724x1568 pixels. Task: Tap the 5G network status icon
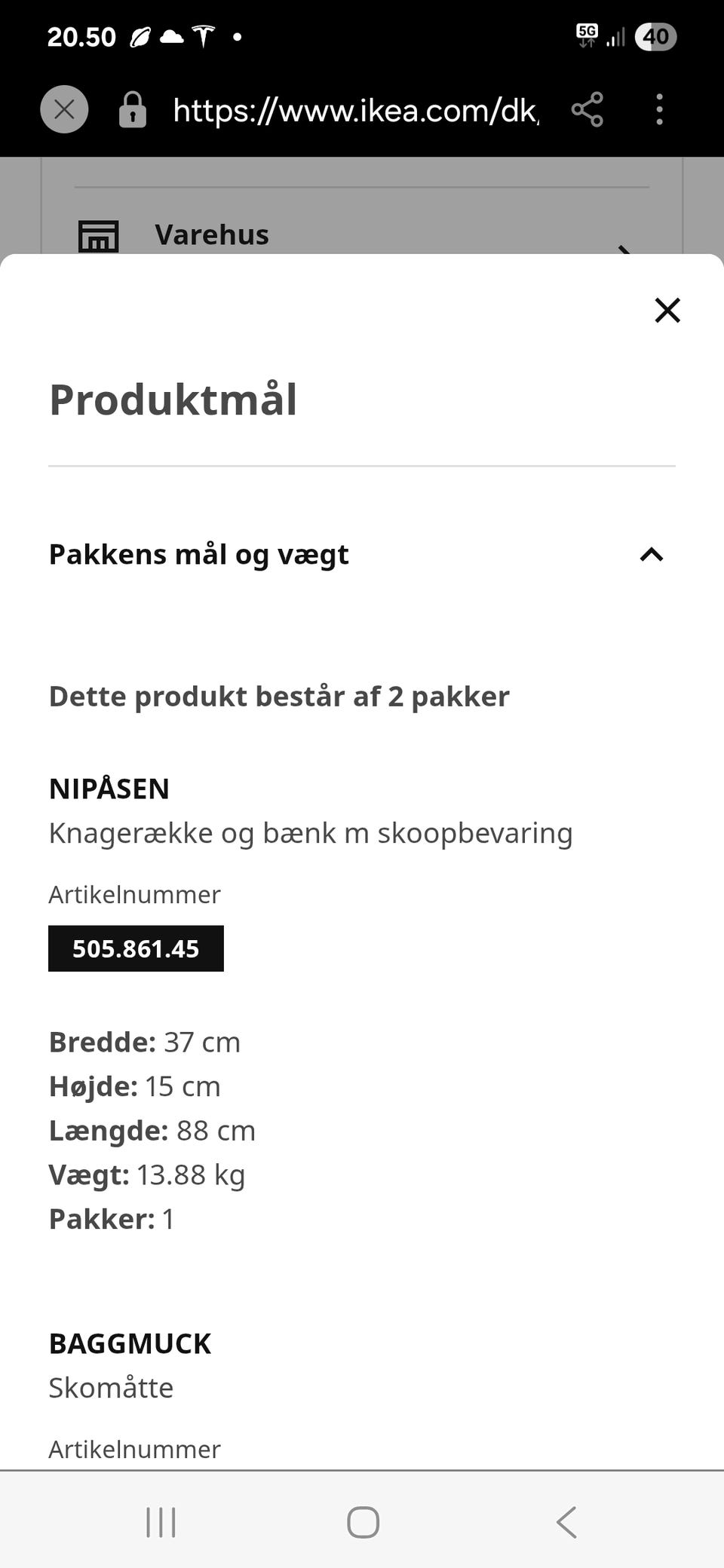coord(587,35)
